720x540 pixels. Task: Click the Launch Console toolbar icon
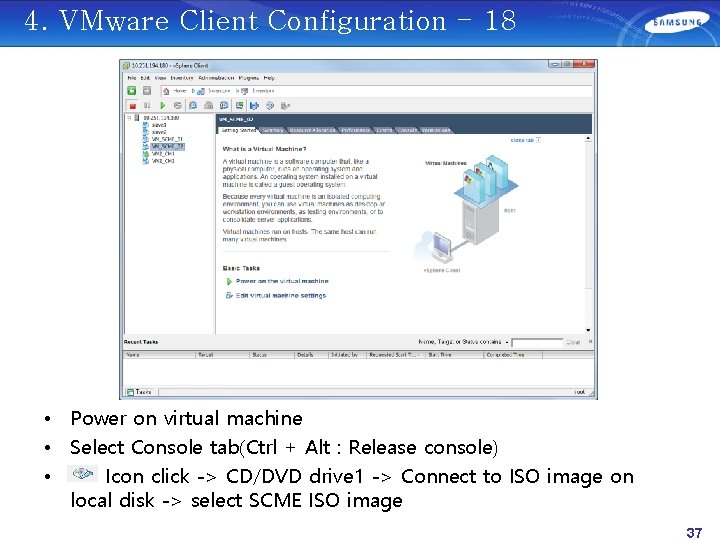coord(239,106)
